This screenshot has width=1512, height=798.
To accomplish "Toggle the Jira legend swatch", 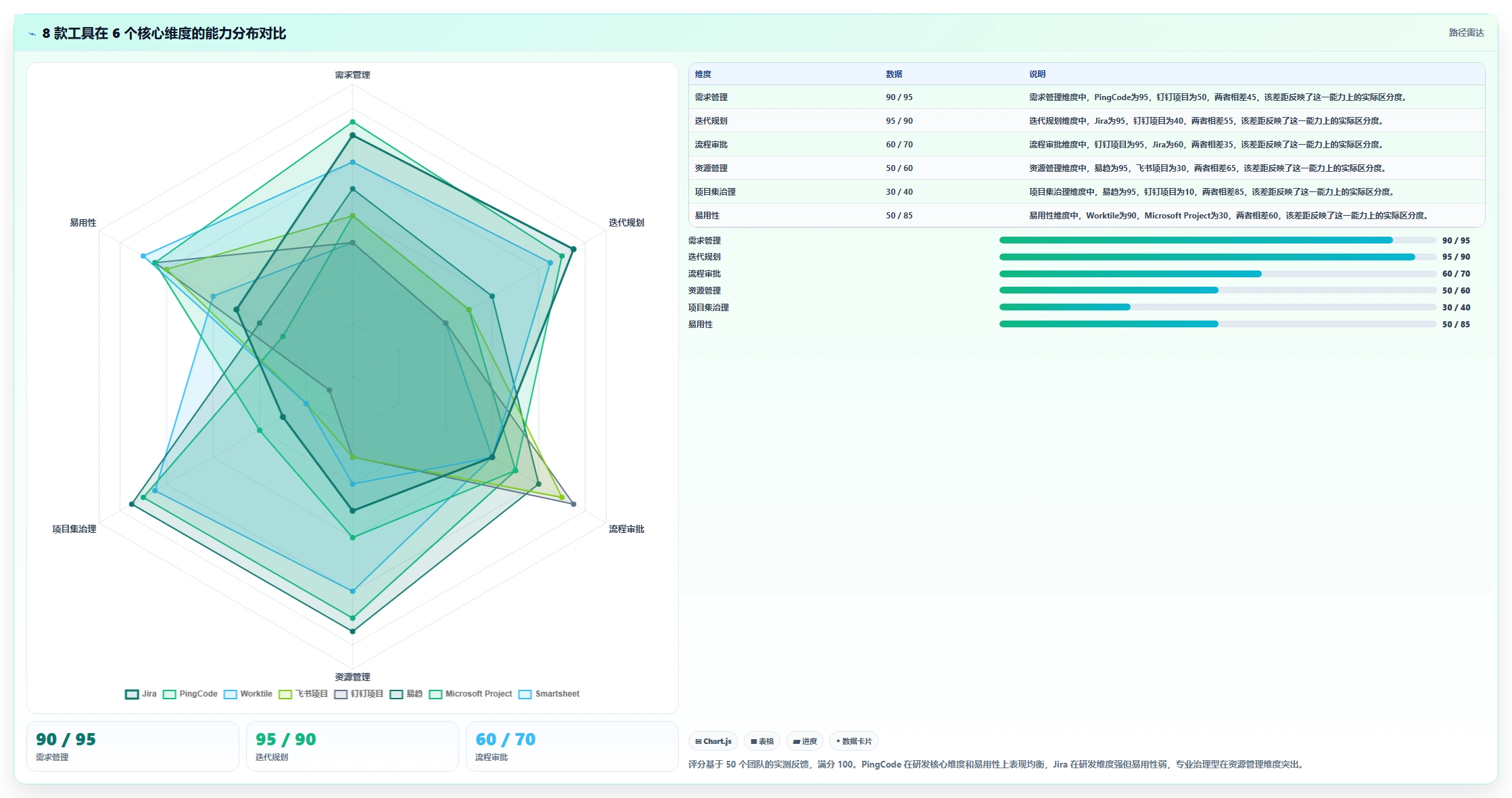I will point(132,694).
